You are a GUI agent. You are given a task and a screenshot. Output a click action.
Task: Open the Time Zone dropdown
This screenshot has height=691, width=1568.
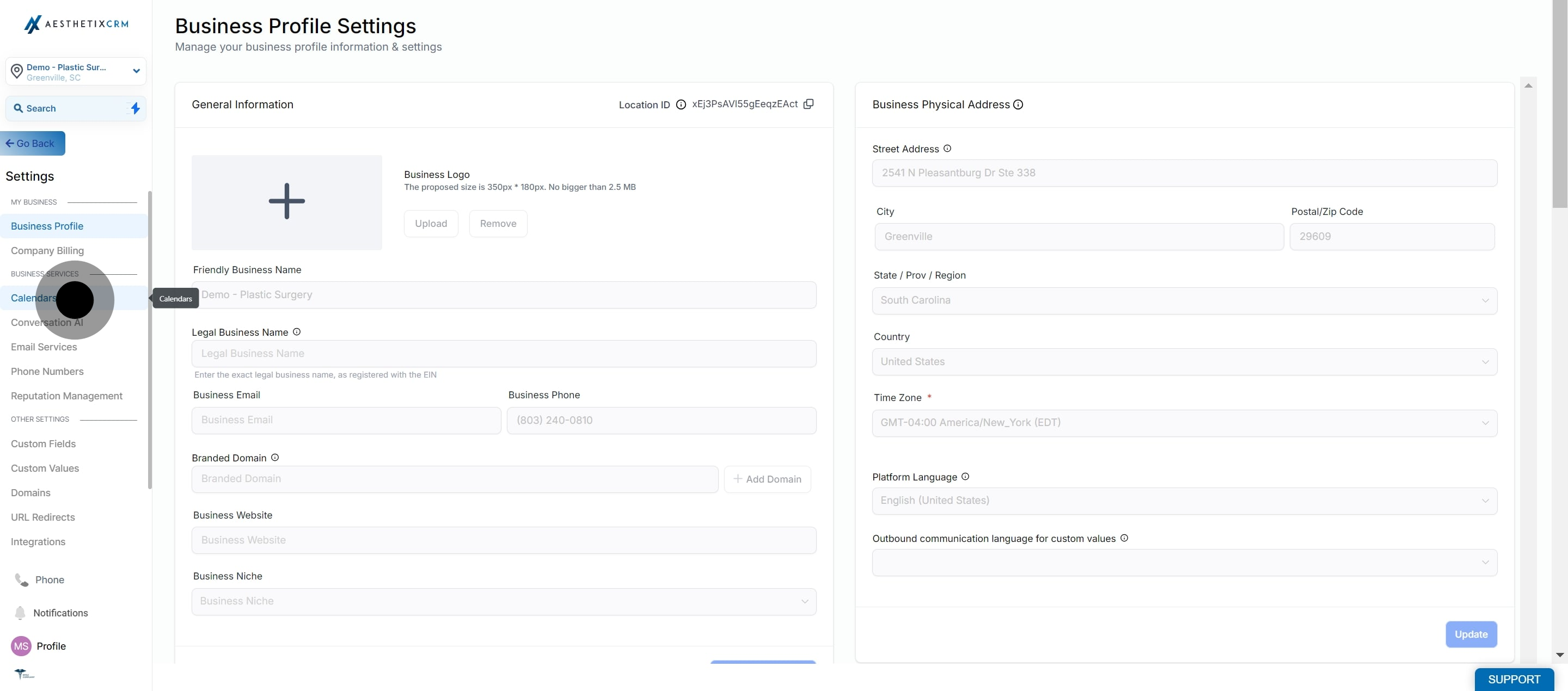pyautogui.click(x=1184, y=423)
